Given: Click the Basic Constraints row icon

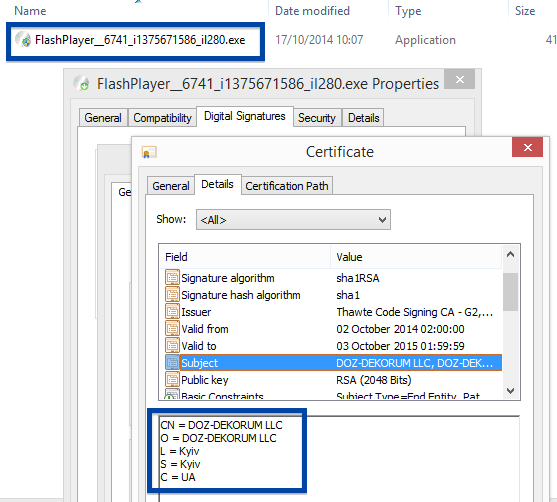Looking at the screenshot, I should pyautogui.click(x=172, y=395).
